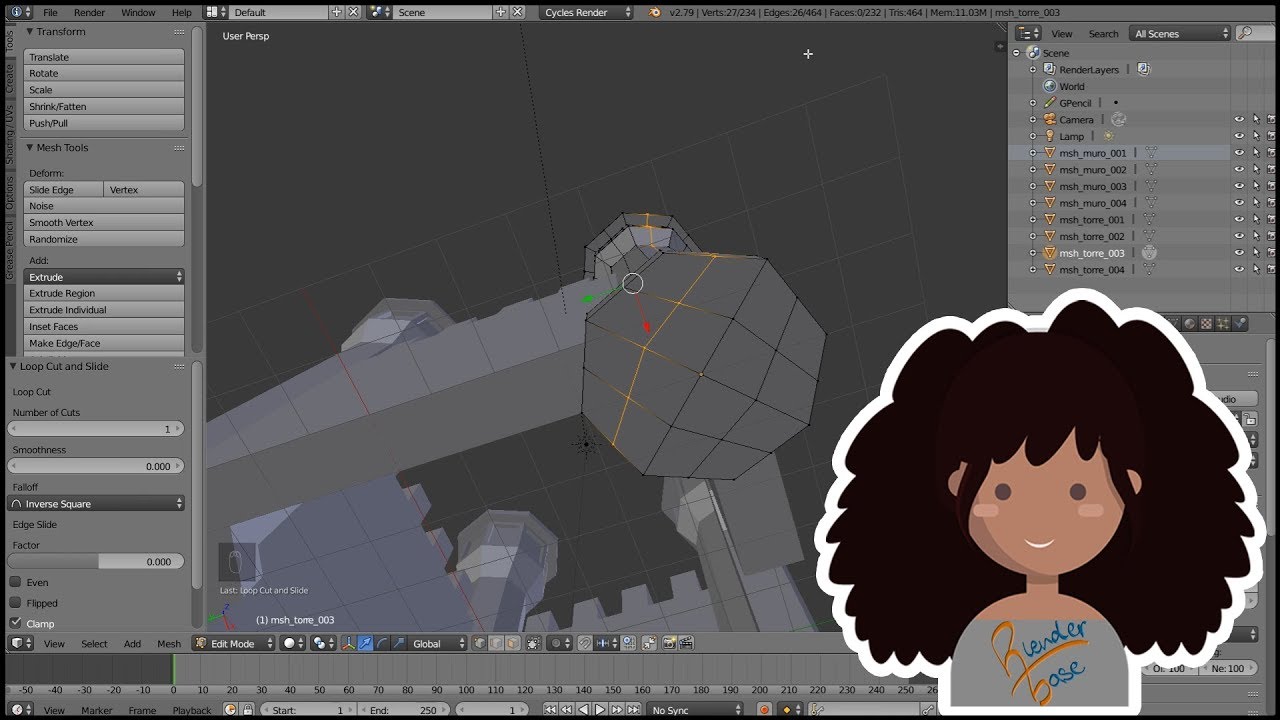Click the Smoothness slider field
The width and height of the screenshot is (1280, 720).
pos(96,466)
